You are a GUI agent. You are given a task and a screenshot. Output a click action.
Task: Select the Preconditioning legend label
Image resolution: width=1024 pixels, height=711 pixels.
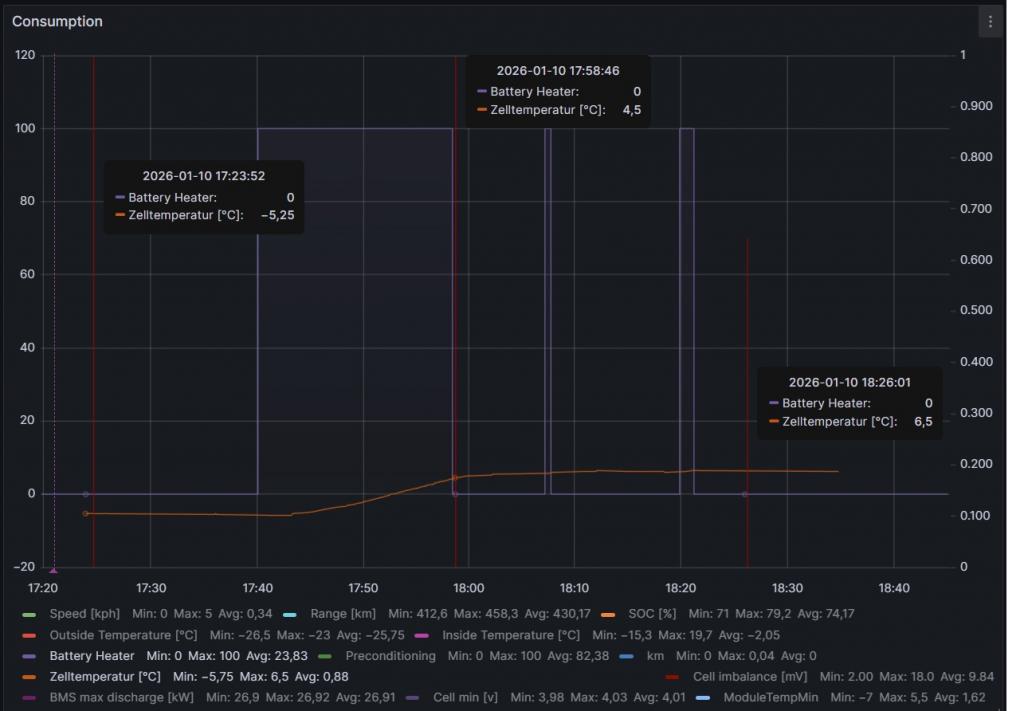[390, 656]
